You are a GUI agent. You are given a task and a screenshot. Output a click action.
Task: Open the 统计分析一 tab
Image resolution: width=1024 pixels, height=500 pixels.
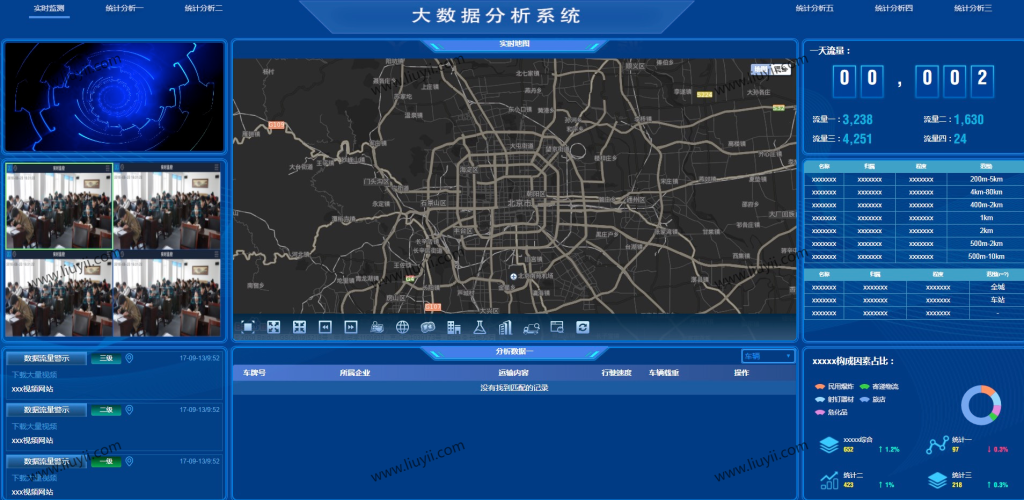coord(124,8)
